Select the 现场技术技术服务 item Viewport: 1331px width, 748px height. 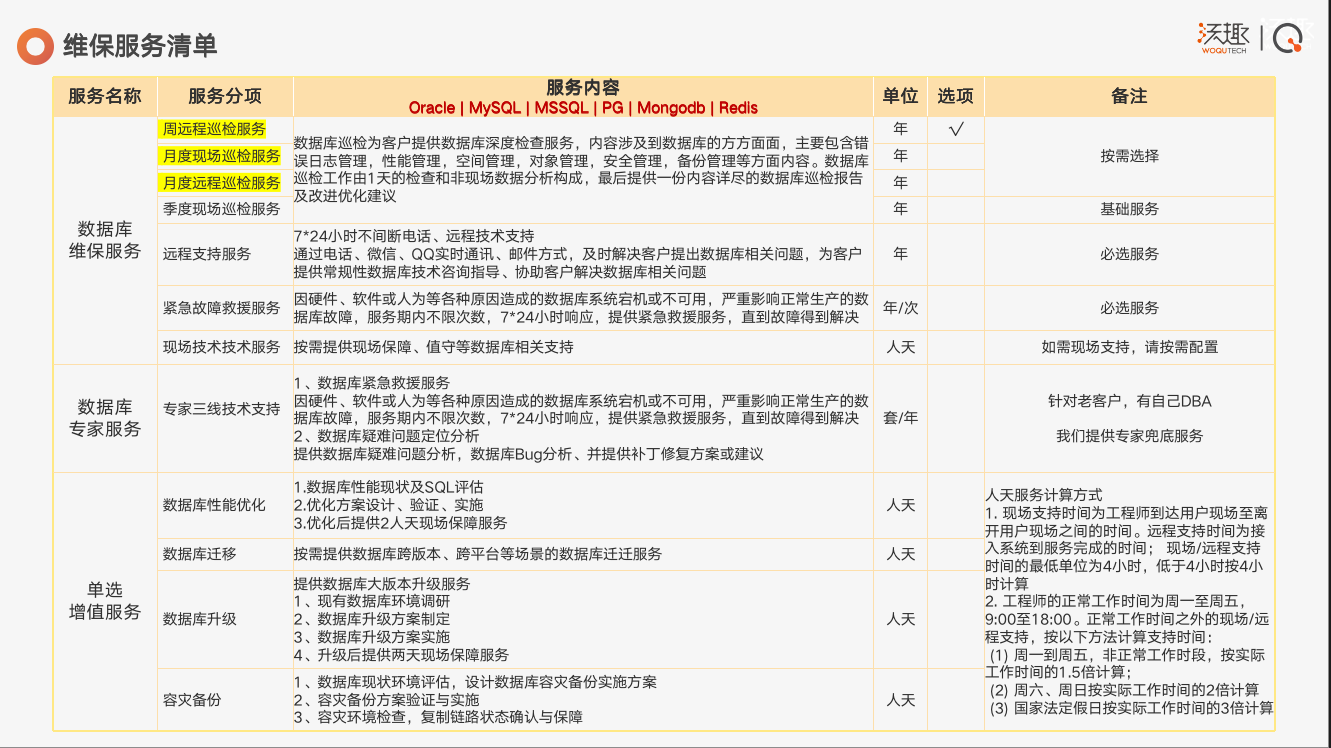pyautogui.click(x=222, y=347)
